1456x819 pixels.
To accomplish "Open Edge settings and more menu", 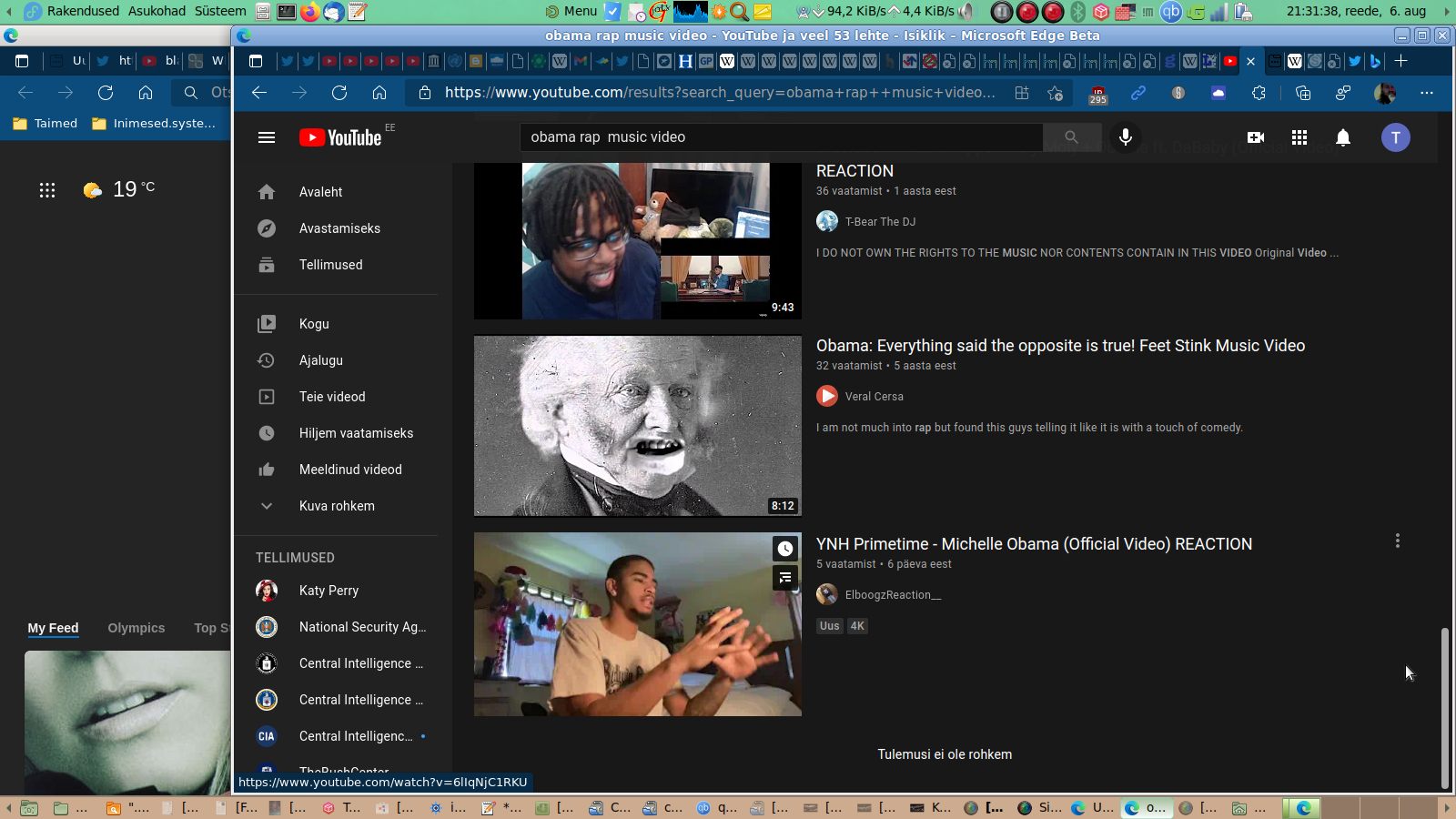I will tap(1426, 93).
